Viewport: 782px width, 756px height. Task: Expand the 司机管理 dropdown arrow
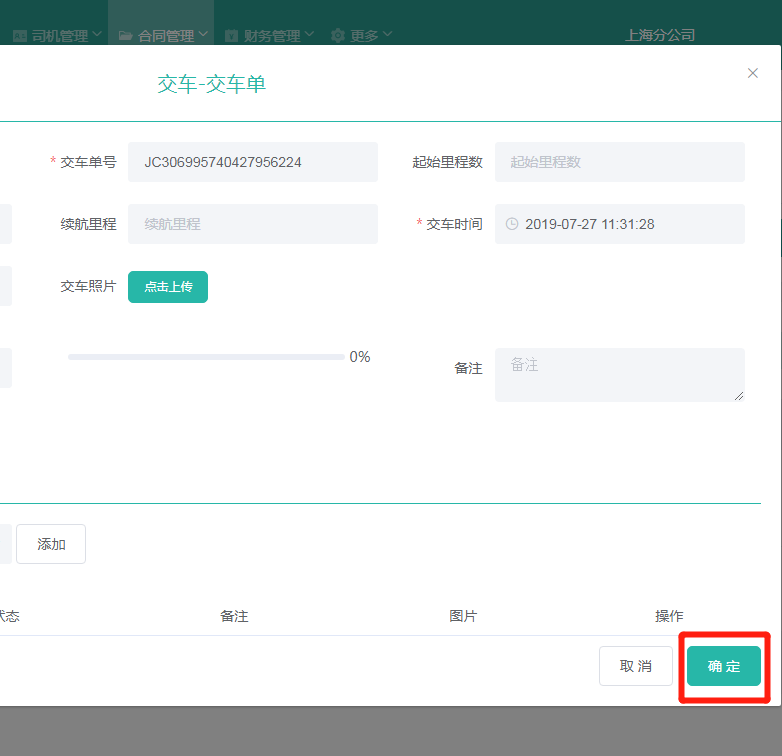click(x=97, y=35)
